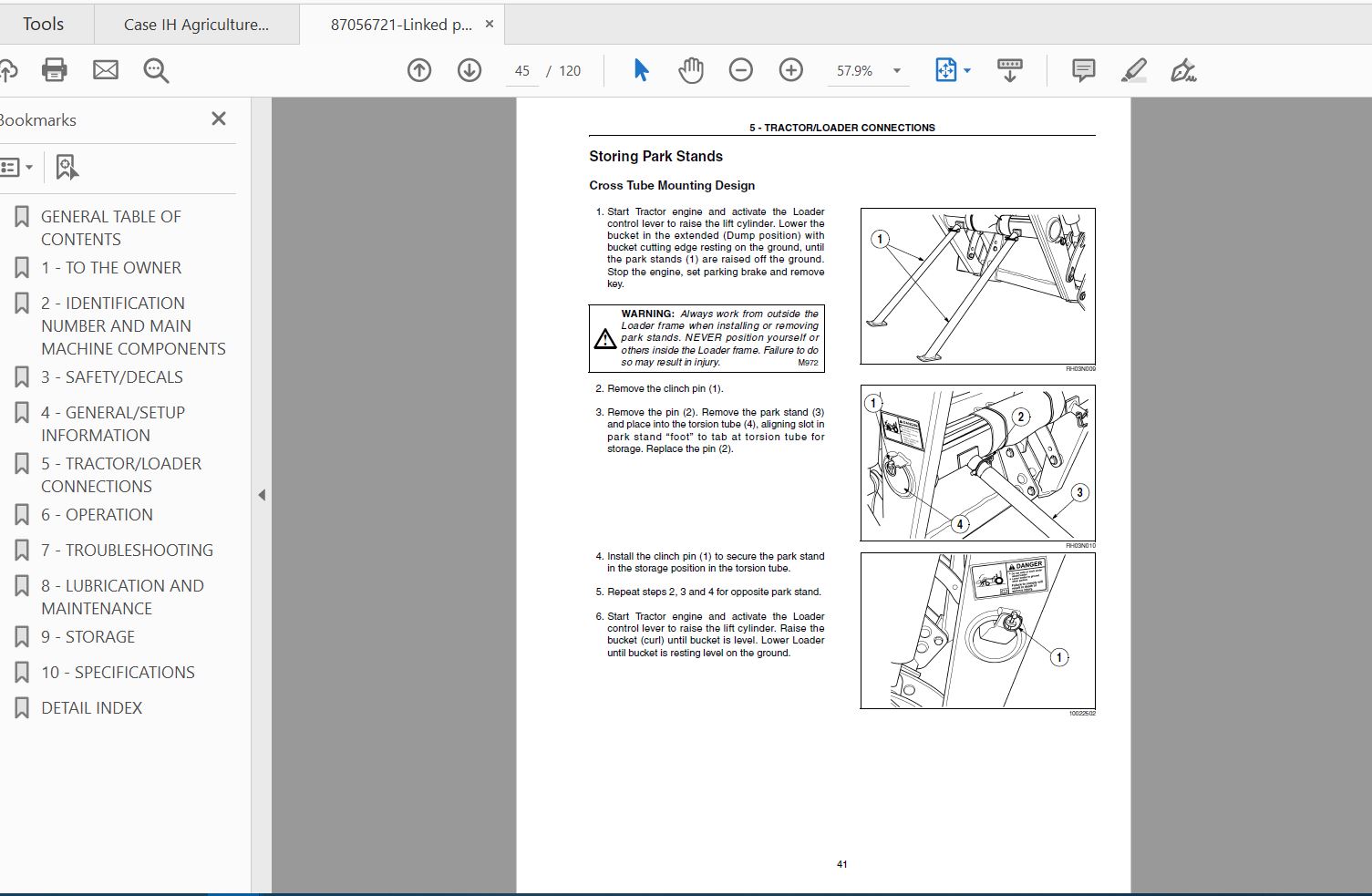This screenshot has width=1372, height=896.
Task: Open the DETAIL INDEX bookmark
Action: [92, 707]
